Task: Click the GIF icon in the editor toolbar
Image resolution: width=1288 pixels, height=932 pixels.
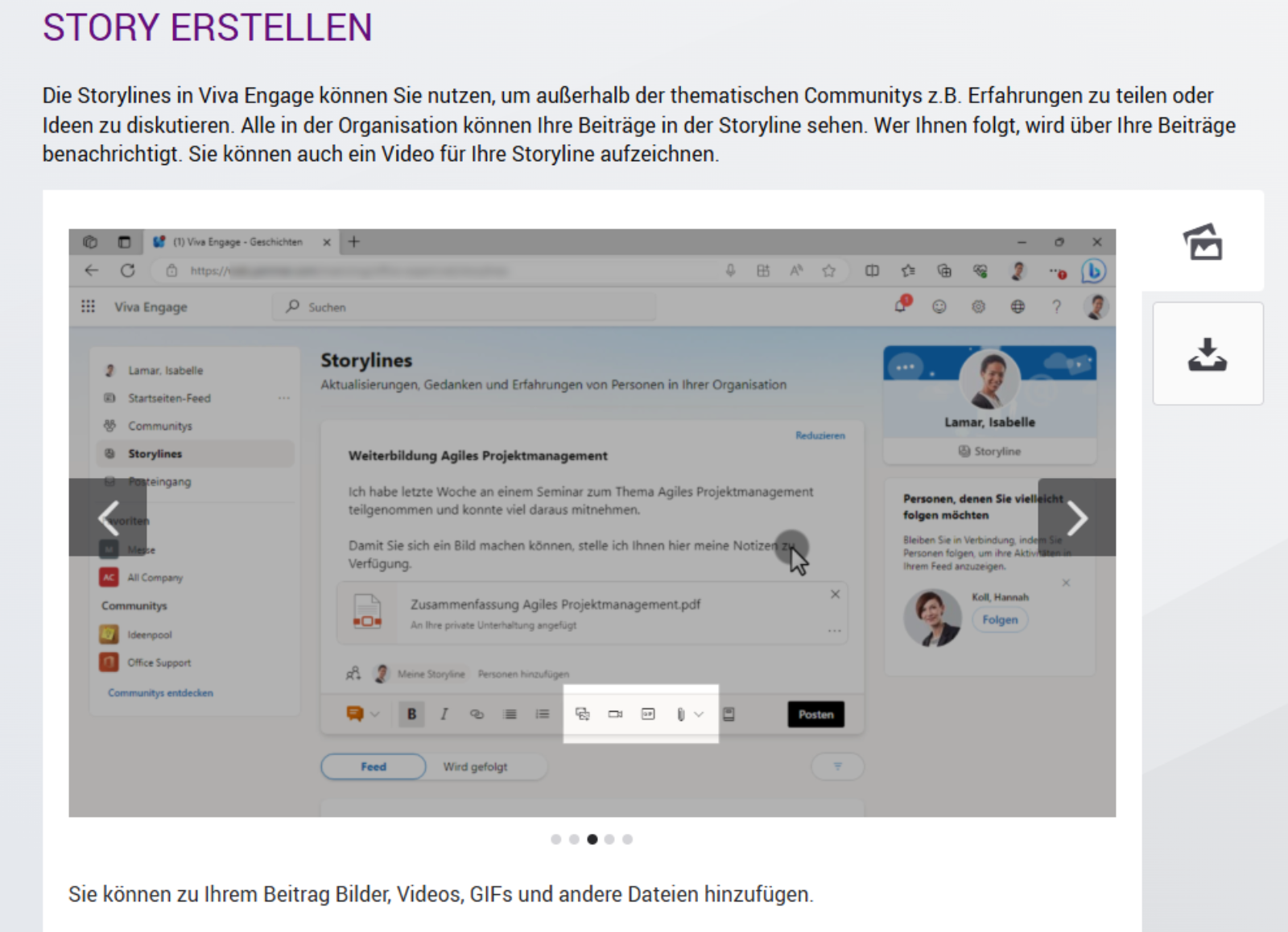Action: 648,714
